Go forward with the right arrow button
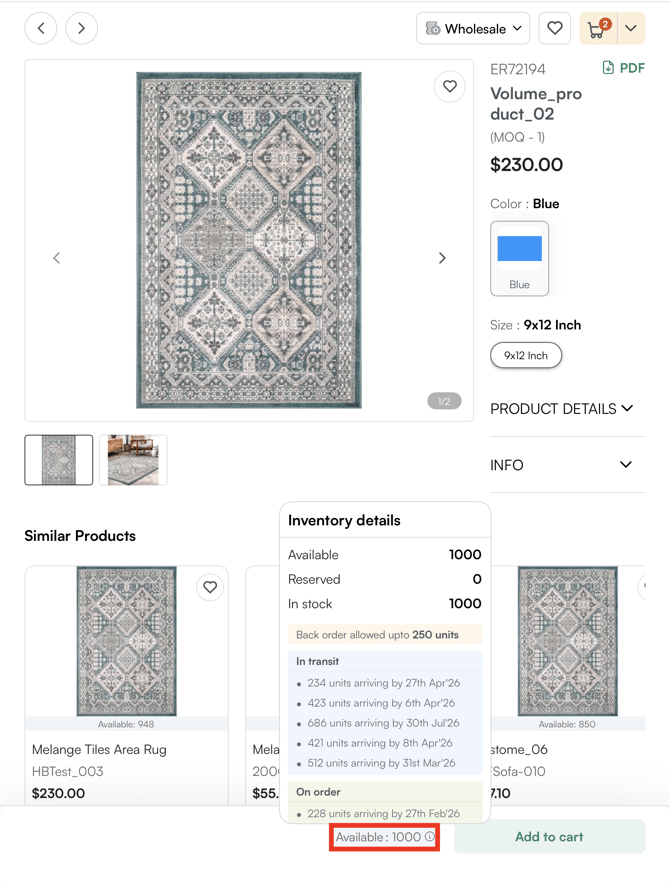This screenshot has width=670, height=887. pyautogui.click(x=82, y=29)
